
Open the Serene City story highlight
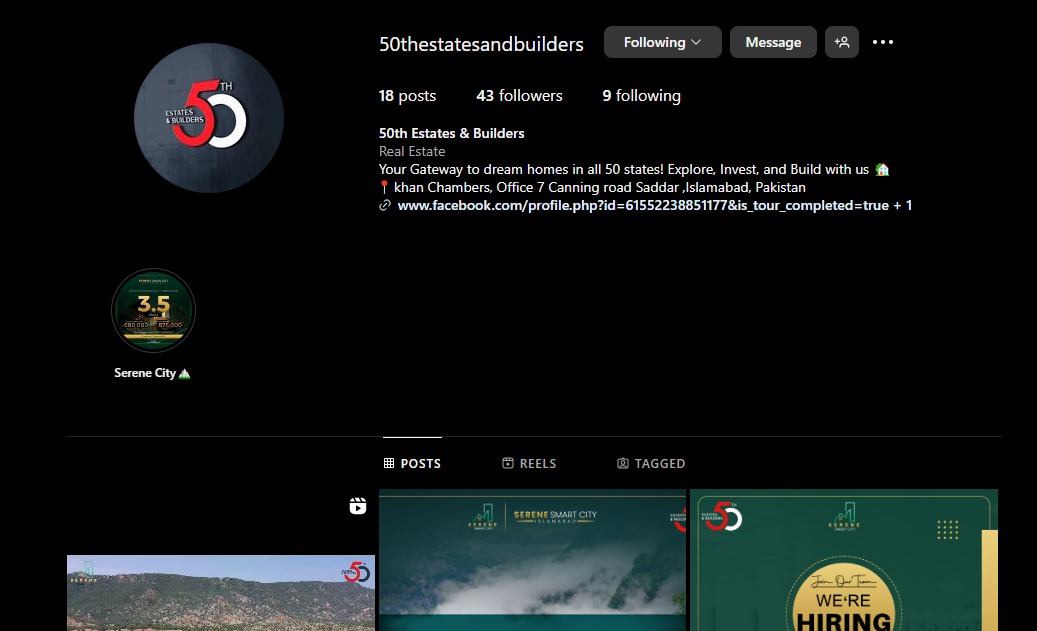coord(153,310)
